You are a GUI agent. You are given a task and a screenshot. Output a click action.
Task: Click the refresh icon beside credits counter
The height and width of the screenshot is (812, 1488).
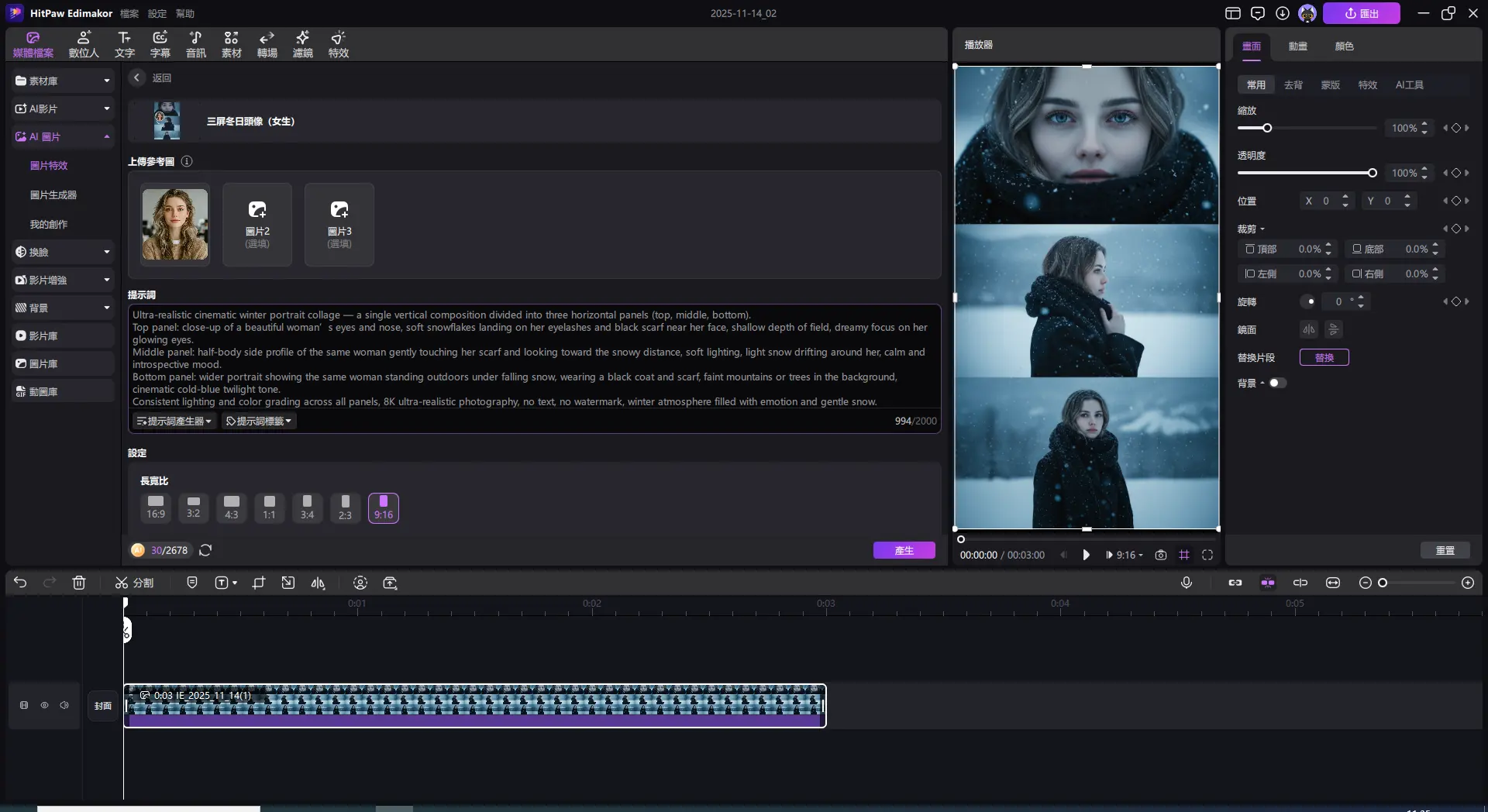pos(205,550)
